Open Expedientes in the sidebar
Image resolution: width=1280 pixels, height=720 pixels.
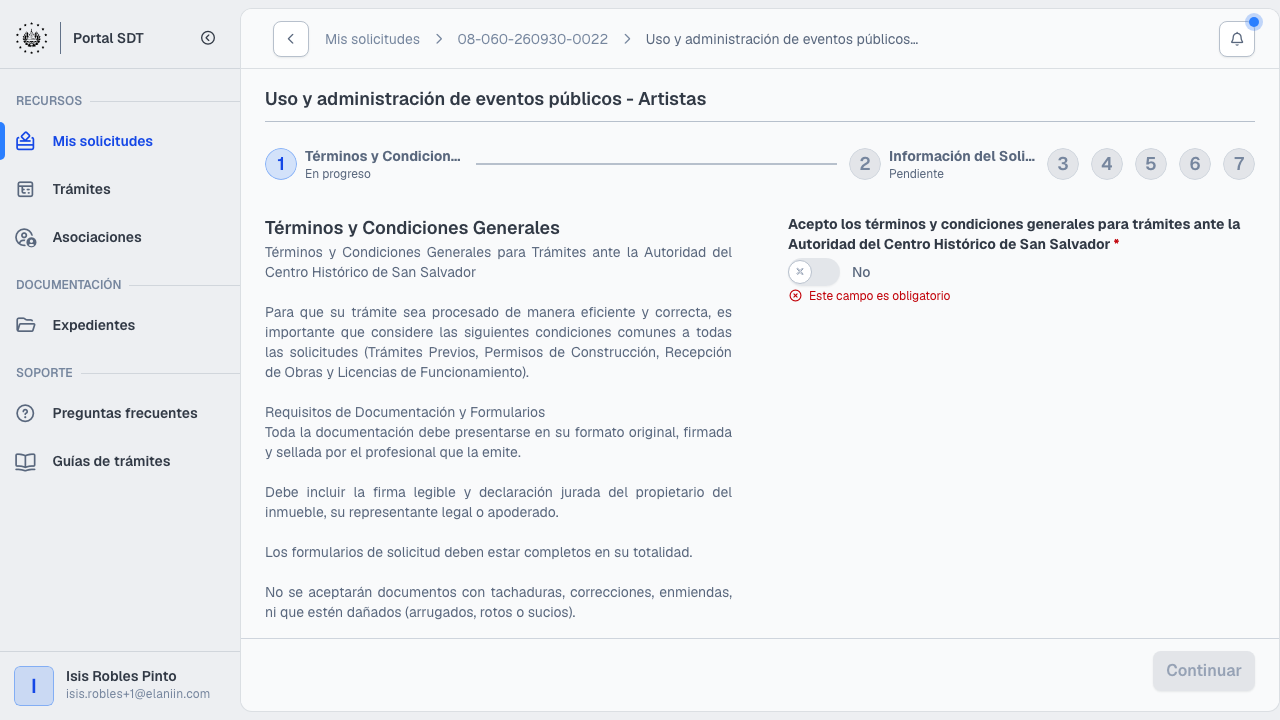tap(120, 325)
